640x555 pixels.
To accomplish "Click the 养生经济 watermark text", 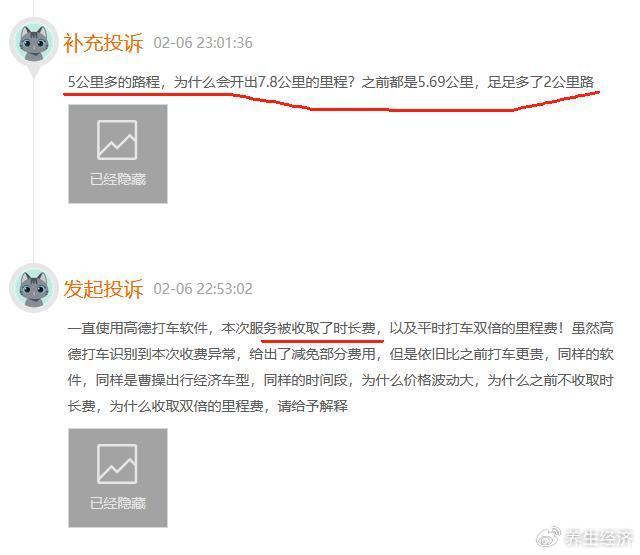I will tap(597, 538).
